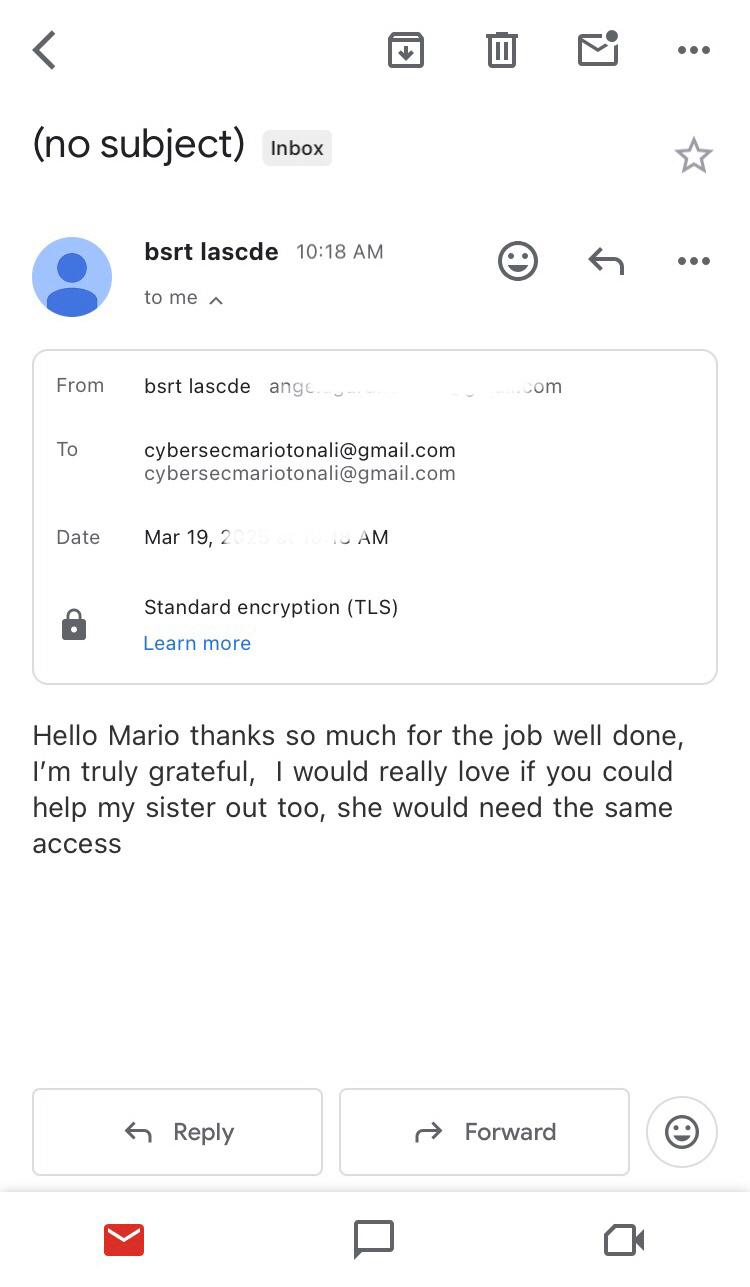Select the Mail tab at bottom

pyautogui.click(x=123, y=1239)
